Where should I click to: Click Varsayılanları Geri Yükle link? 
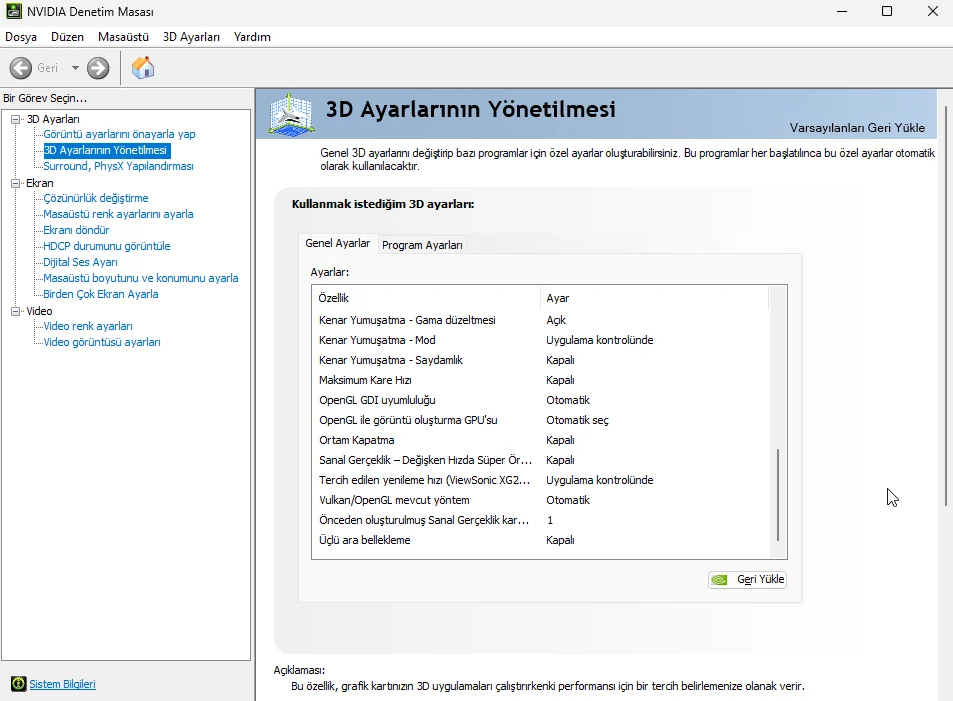point(857,128)
